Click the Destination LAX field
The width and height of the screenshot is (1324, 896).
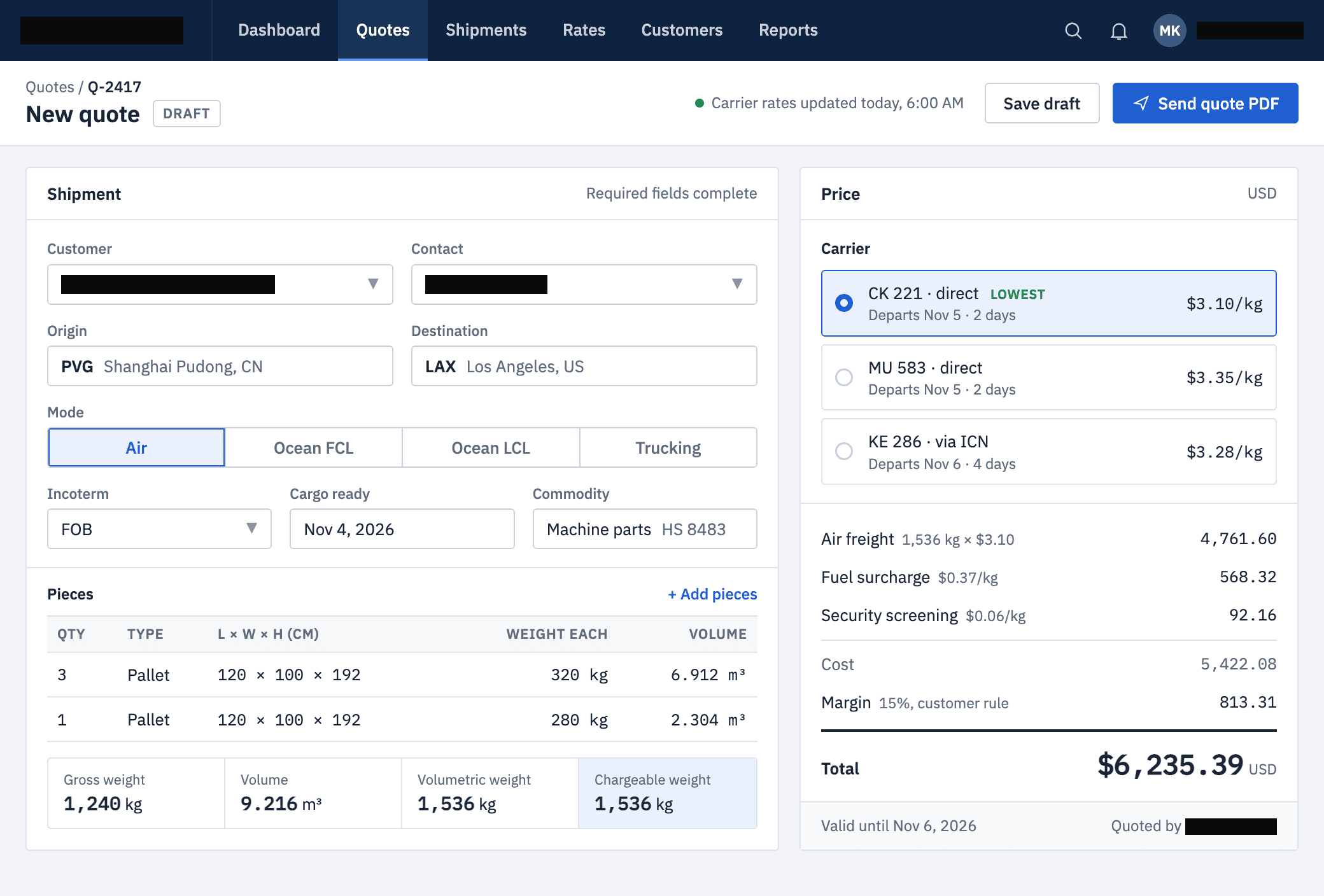(x=584, y=366)
